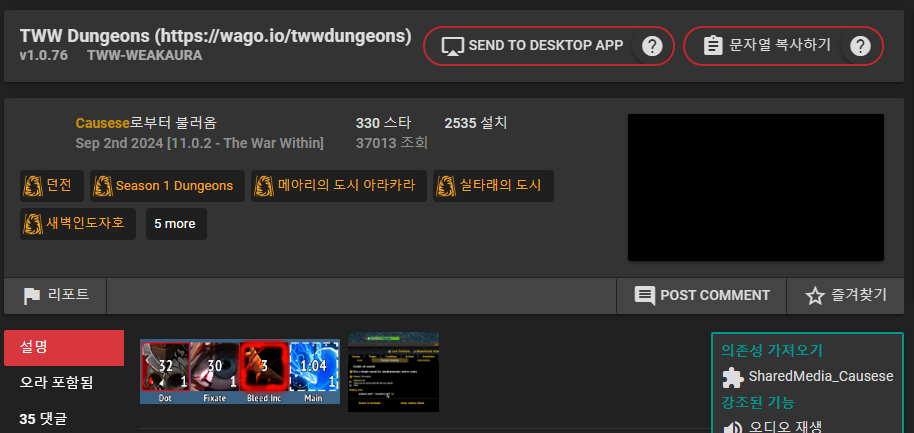Click the icon on 새벽인도자호 tag
Image resolution: width=914 pixels, height=433 pixels.
(x=33, y=224)
